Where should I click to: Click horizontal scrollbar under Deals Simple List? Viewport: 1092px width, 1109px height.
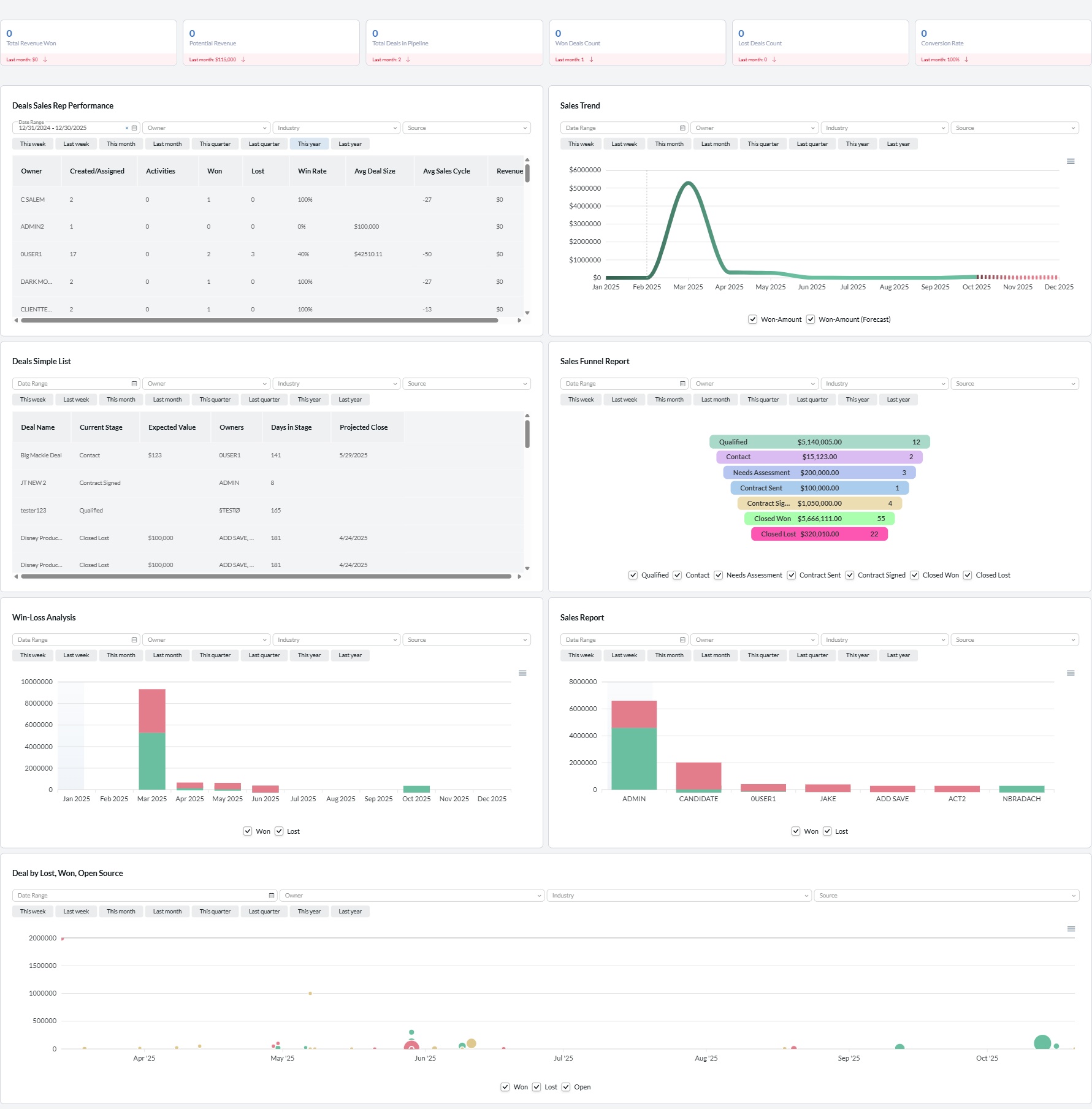coord(266,576)
